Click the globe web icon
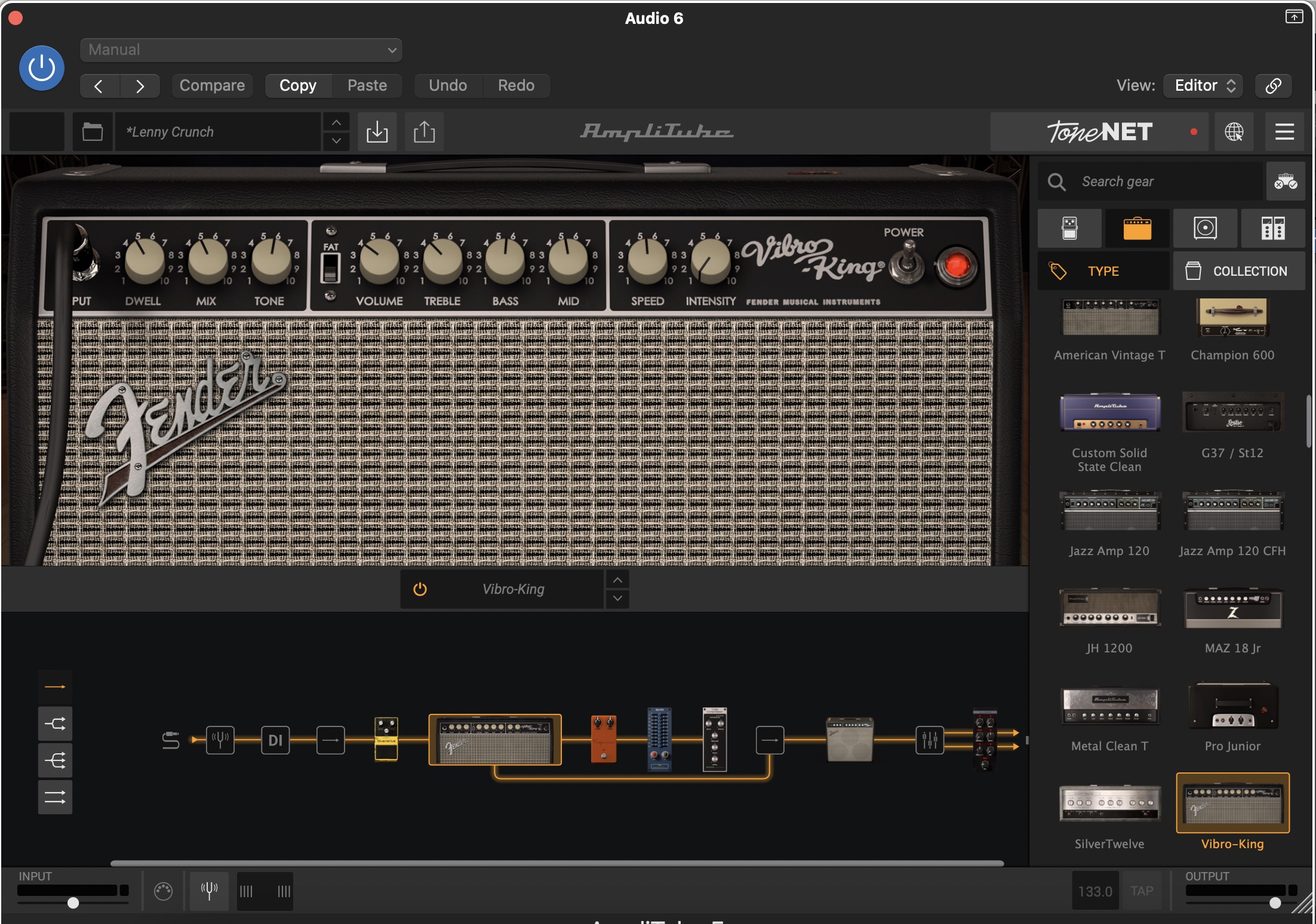The image size is (1316, 924). coord(1234,132)
